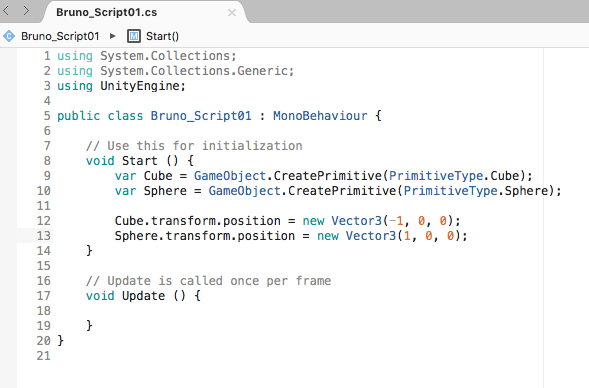The width and height of the screenshot is (589, 388).
Task: Click the 'Cube' variable on line 9
Action: click(x=158, y=176)
